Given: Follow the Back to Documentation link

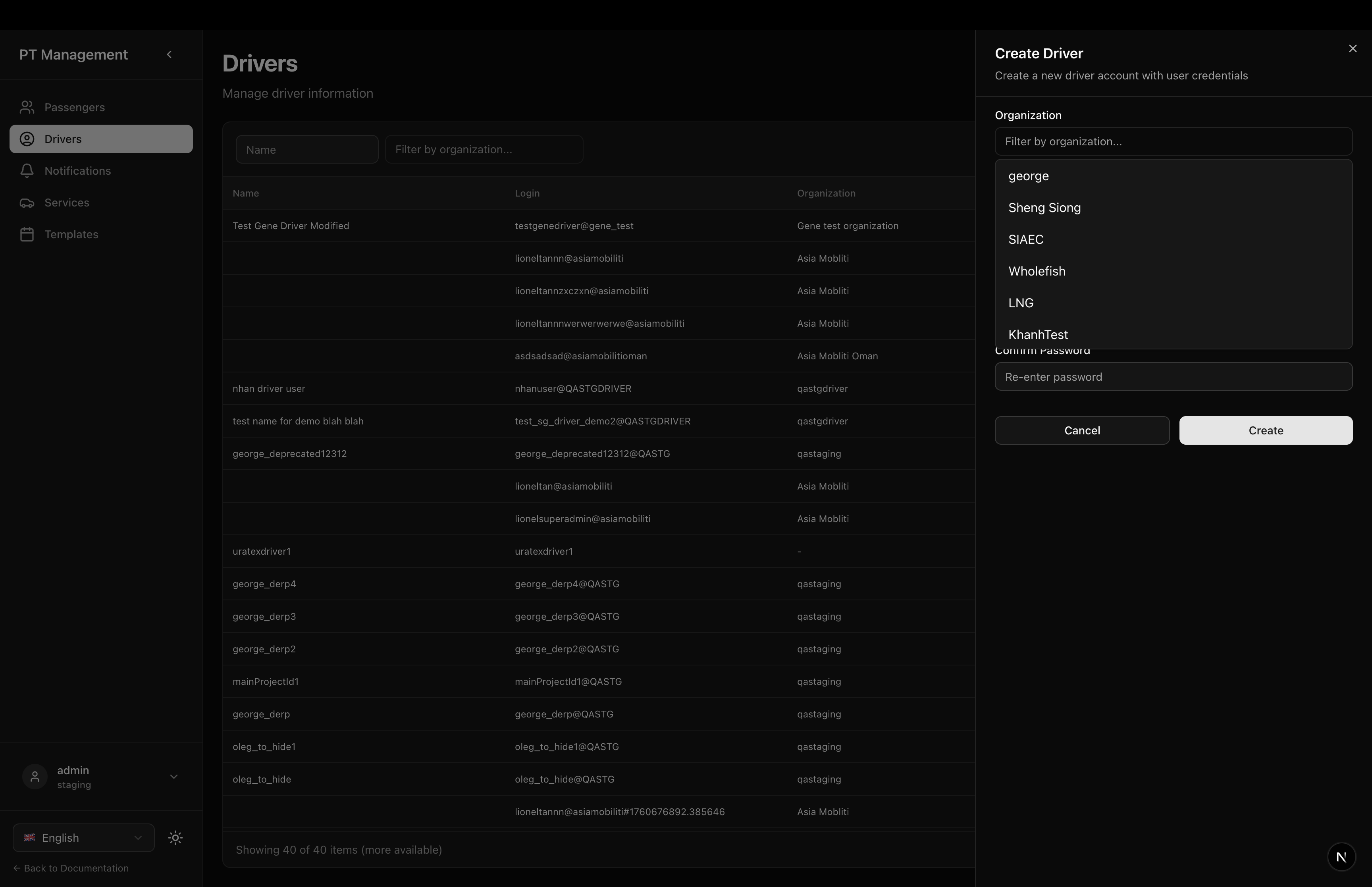Looking at the screenshot, I should (x=71, y=868).
